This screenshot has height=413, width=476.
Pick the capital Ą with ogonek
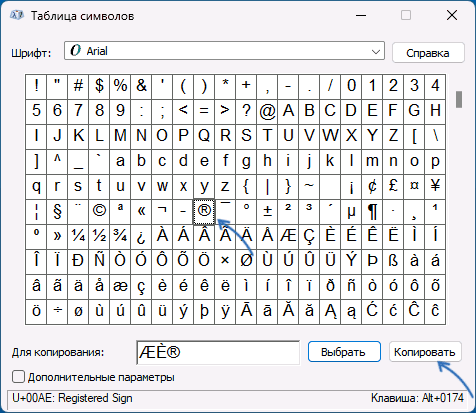[330, 312]
